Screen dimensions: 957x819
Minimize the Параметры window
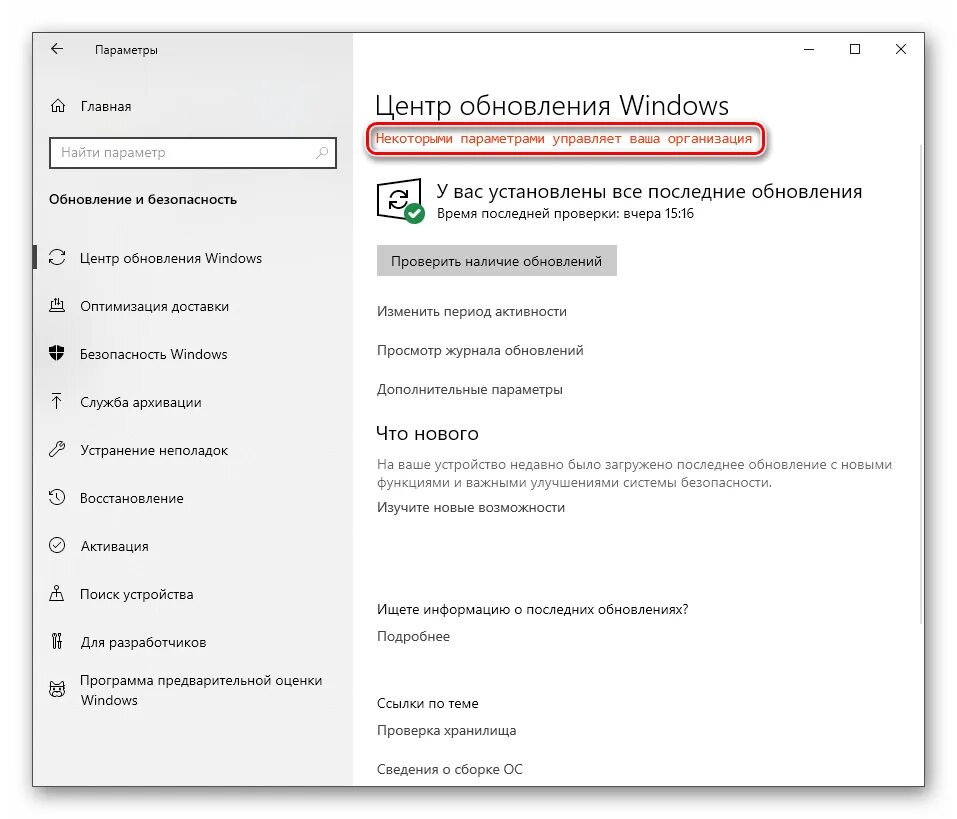[x=809, y=49]
